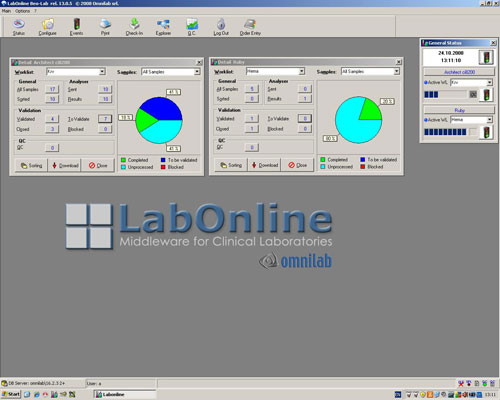Close the General Status window
This screenshot has width=500, height=400.
(493, 43)
